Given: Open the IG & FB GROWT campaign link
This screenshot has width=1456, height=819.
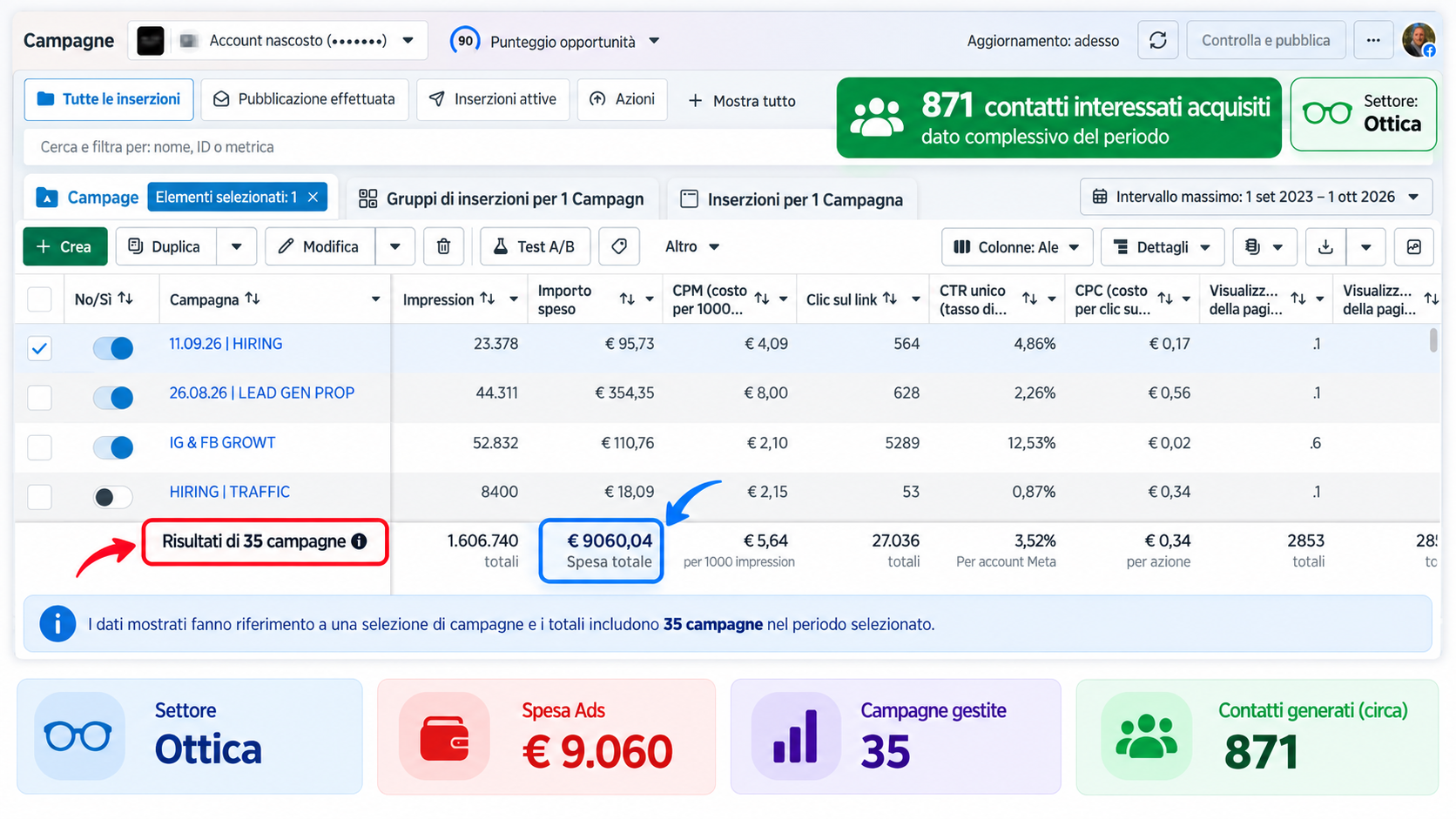Looking at the screenshot, I should pos(222,443).
